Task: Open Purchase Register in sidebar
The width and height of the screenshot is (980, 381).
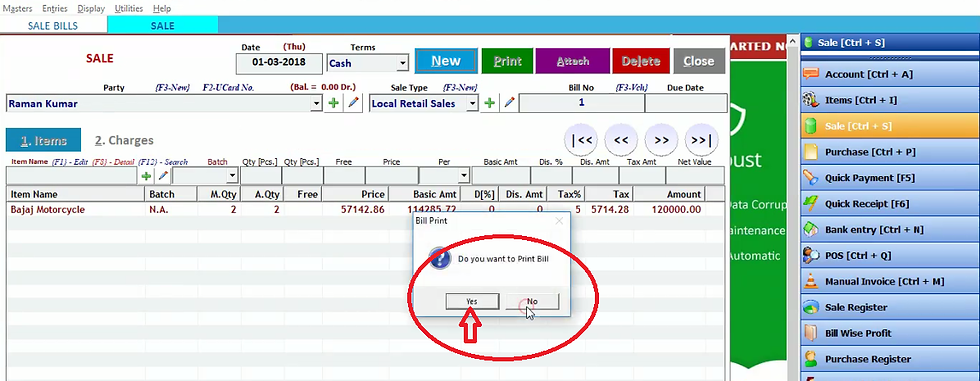Action: [890, 359]
